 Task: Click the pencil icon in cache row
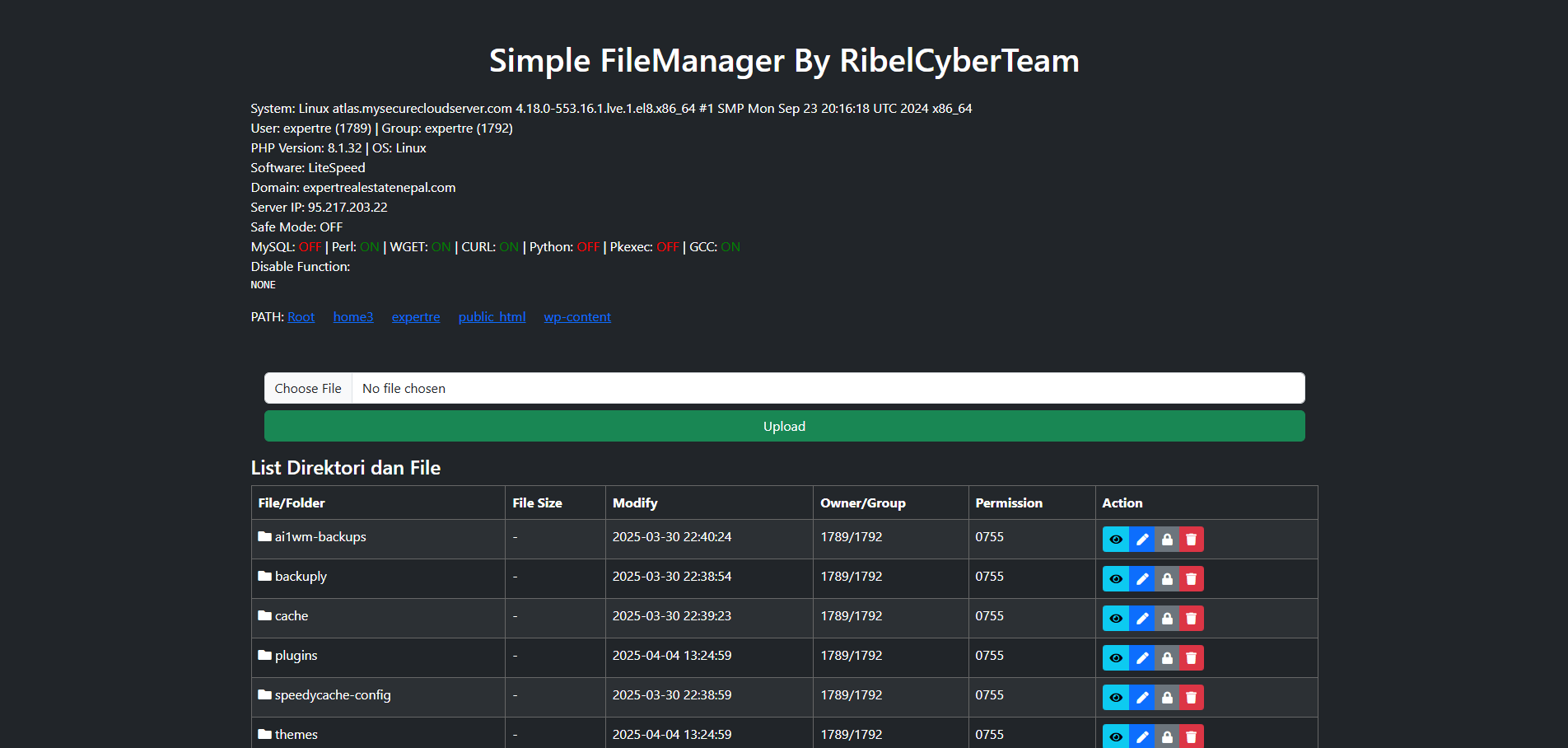1141,619
